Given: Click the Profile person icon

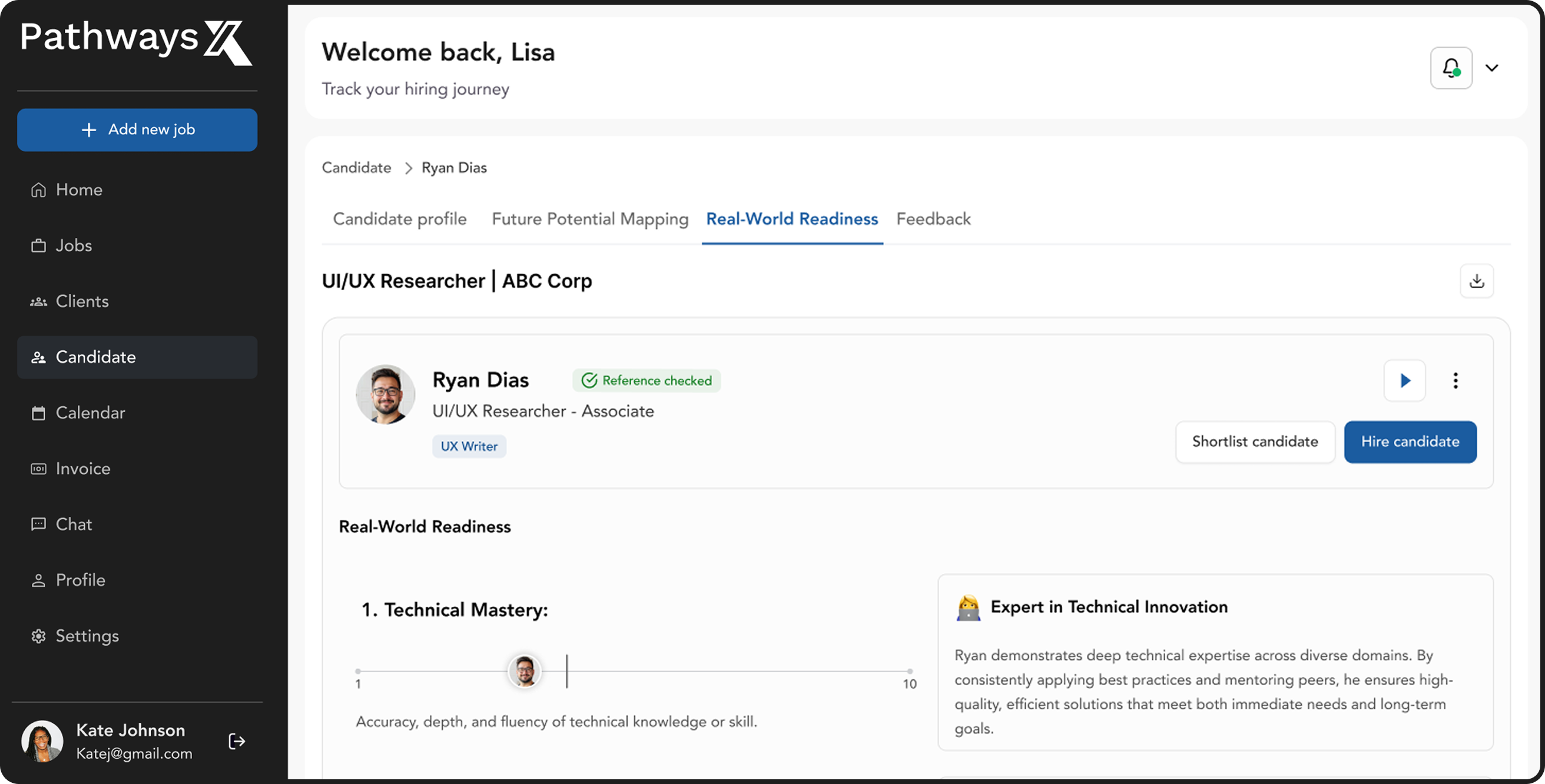Looking at the screenshot, I should click(38, 580).
